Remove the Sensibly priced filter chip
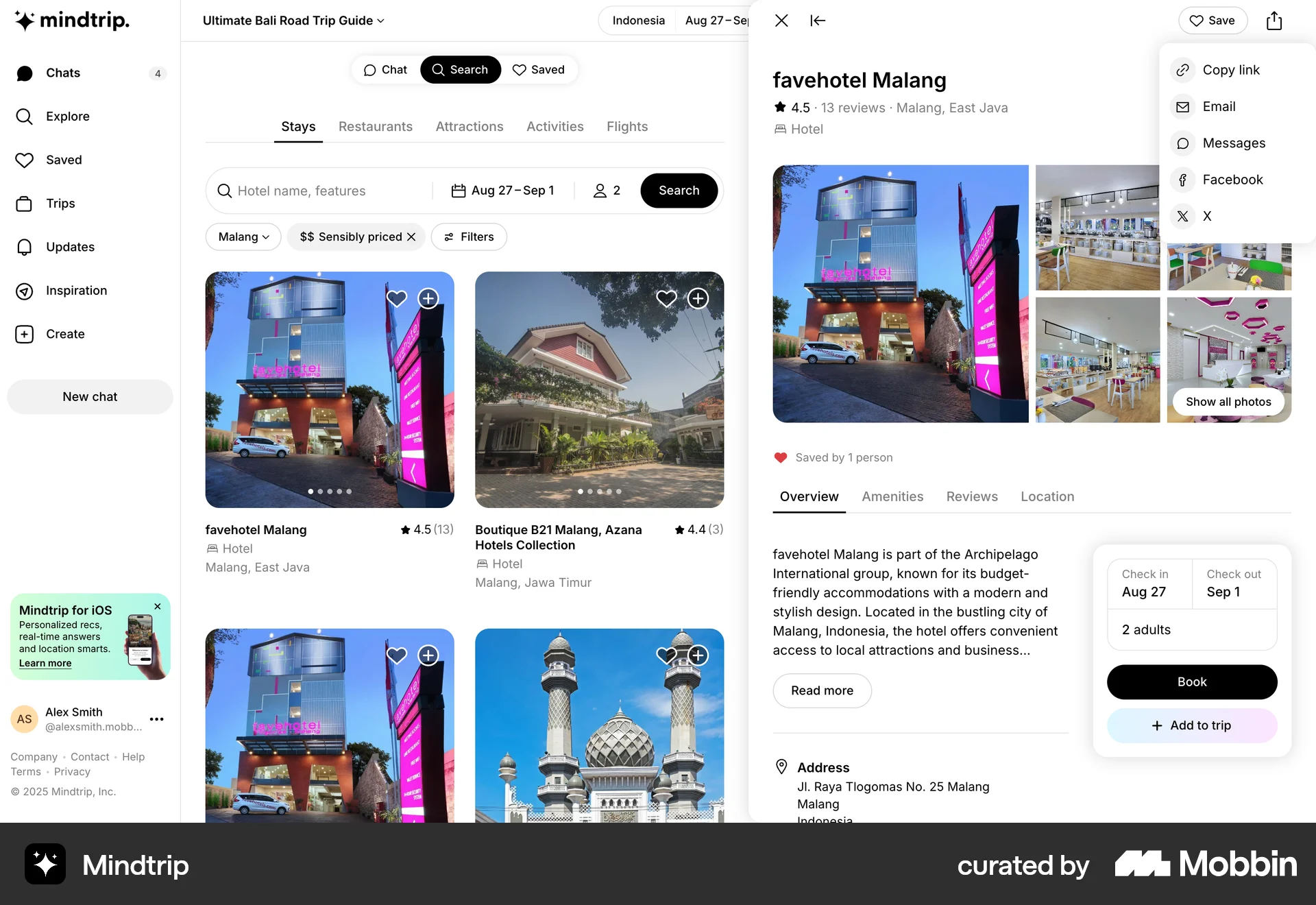1316x905 pixels. pos(411,237)
